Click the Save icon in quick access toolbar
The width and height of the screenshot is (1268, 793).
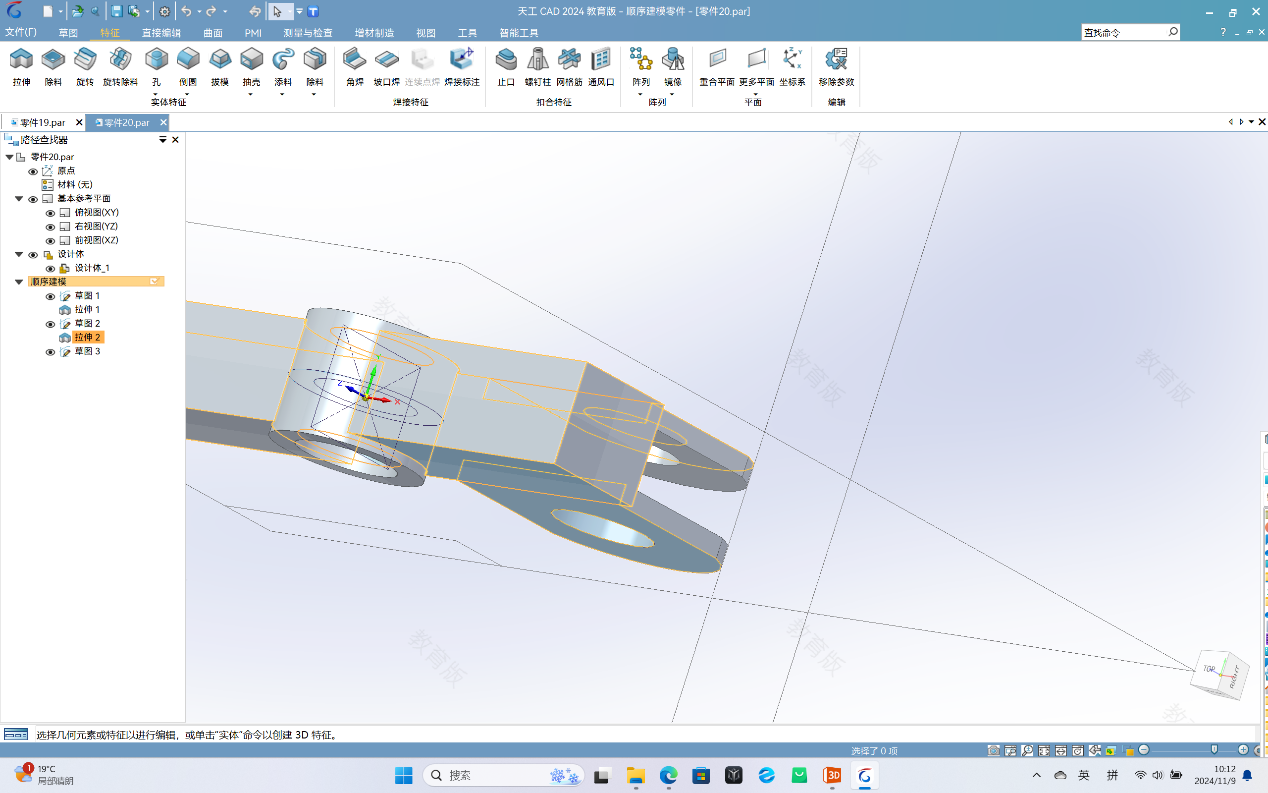[117, 11]
